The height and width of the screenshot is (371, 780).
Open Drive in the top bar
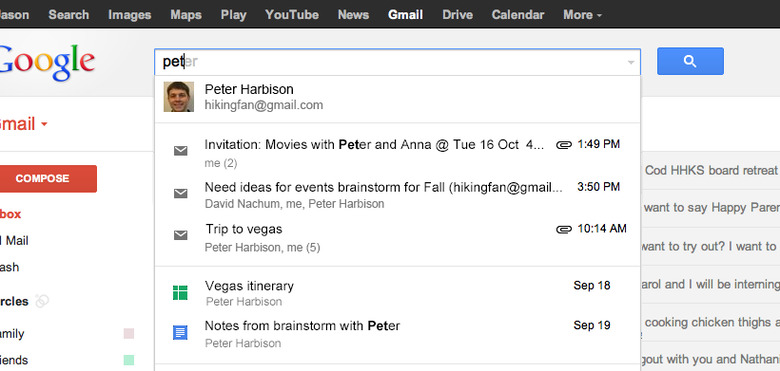[x=457, y=14]
